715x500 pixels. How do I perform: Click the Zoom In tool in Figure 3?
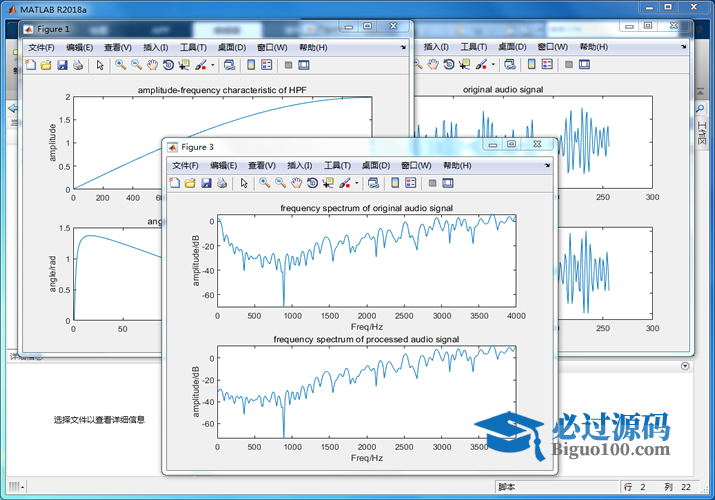(x=264, y=183)
